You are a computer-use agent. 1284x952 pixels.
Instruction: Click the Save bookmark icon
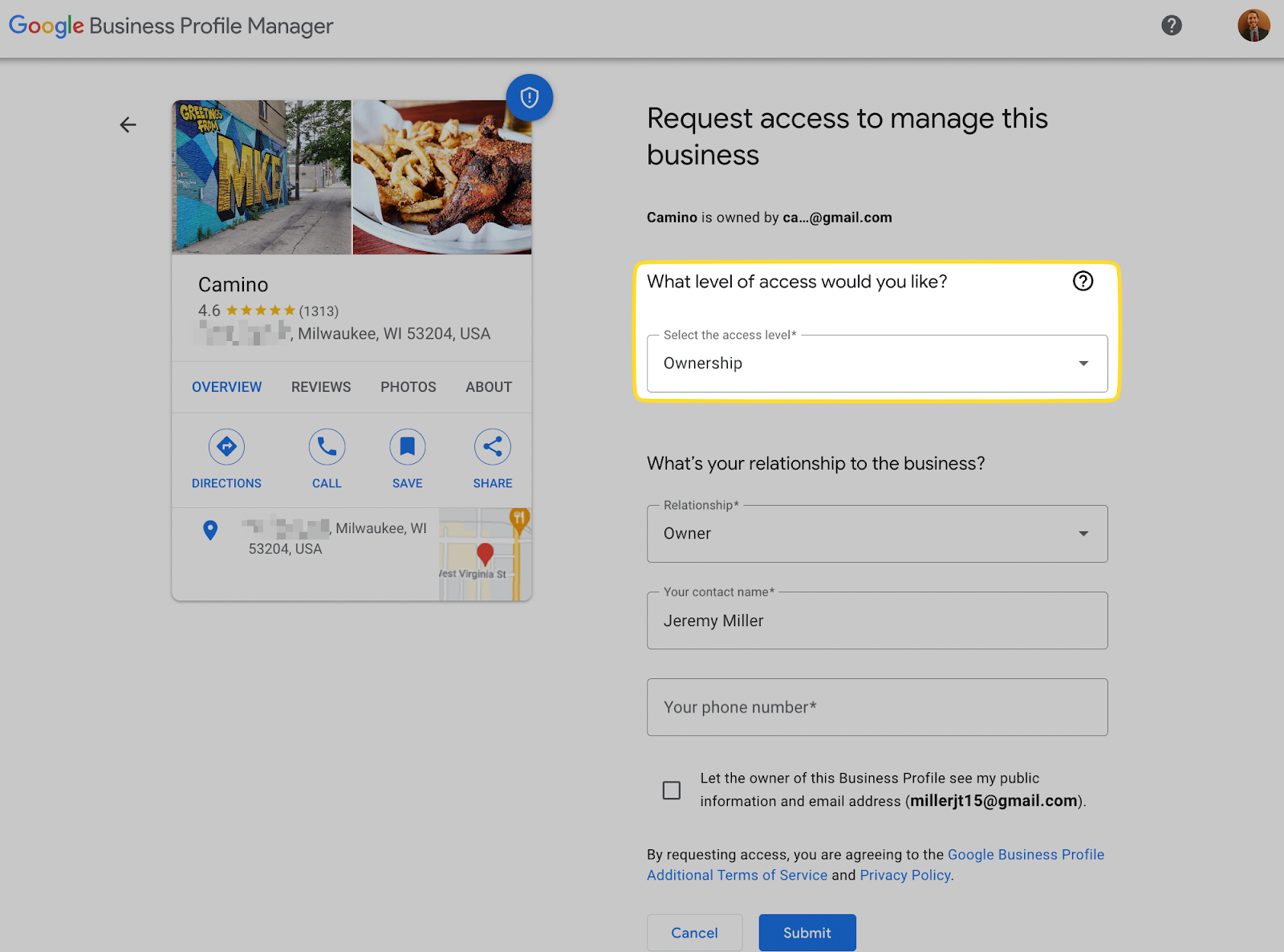point(408,446)
